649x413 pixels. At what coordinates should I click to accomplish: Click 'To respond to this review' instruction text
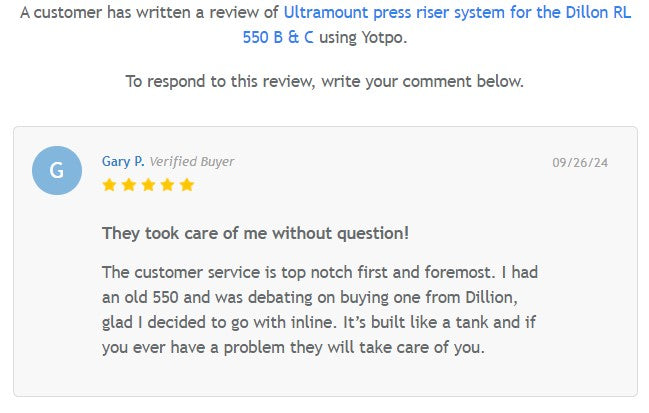pos(324,81)
